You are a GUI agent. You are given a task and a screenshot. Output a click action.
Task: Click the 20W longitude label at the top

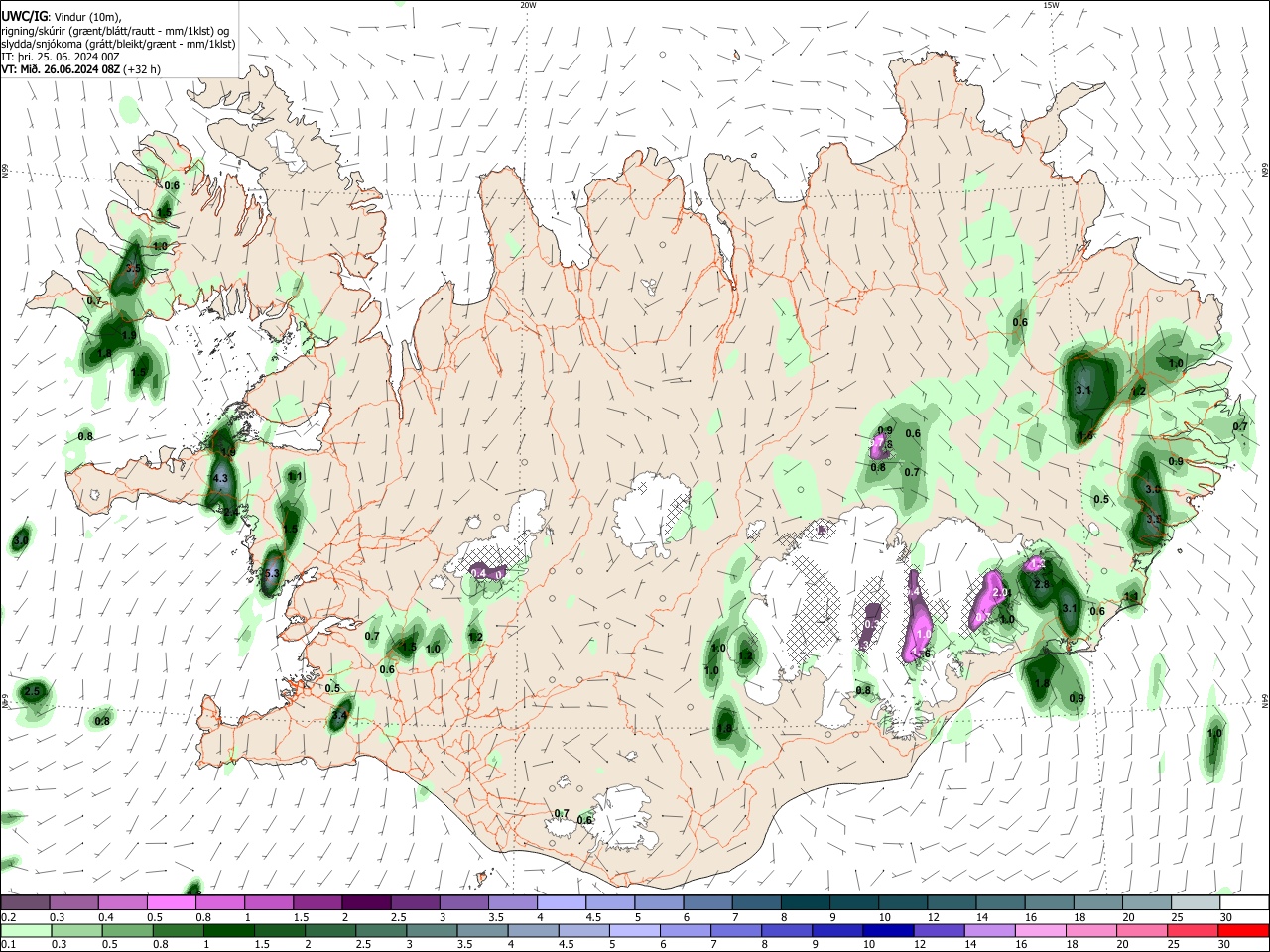(529, 5)
